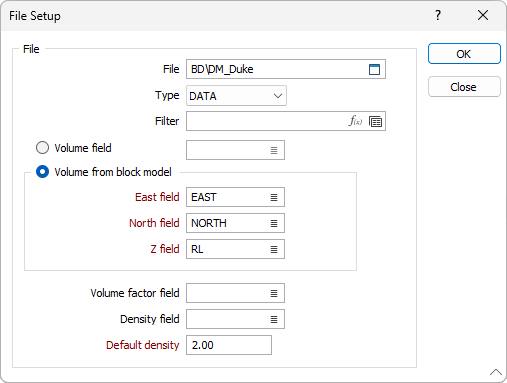The width and height of the screenshot is (507, 383).
Task: Open field list icon for Volume factor field
Action: coord(274,293)
